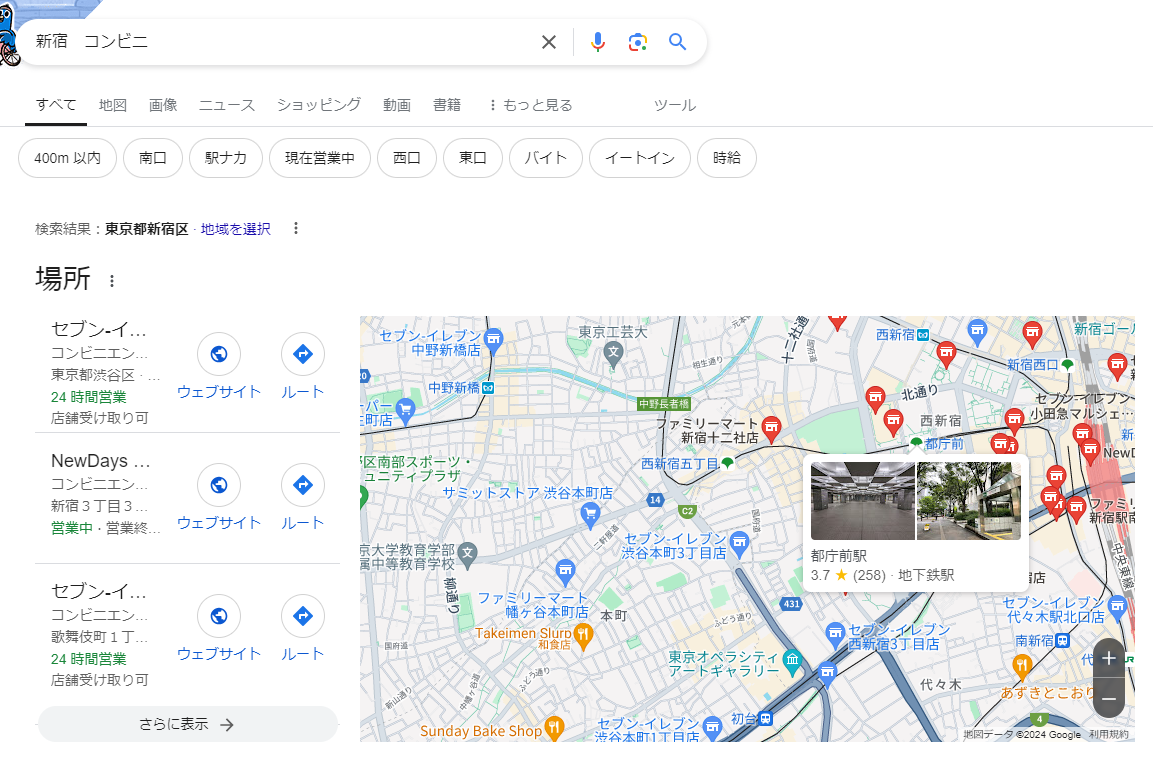Click the map pin for ファミリーマート 西新宿十二社店
Screen dimensions: 1153x757
(771, 427)
